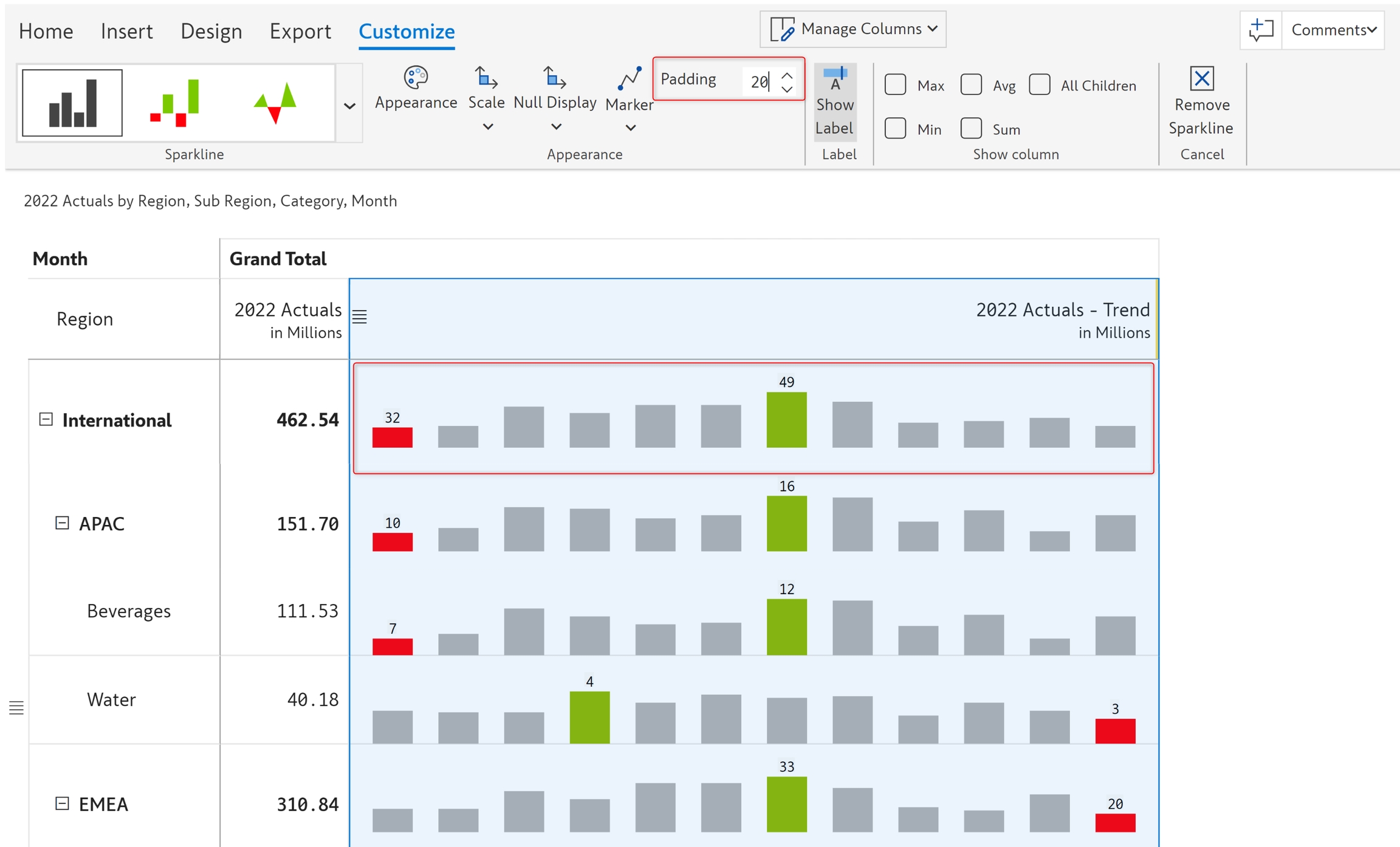Image resolution: width=1400 pixels, height=847 pixels.
Task: Toggle the Show Label button
Action: click(x=835, y=101)
